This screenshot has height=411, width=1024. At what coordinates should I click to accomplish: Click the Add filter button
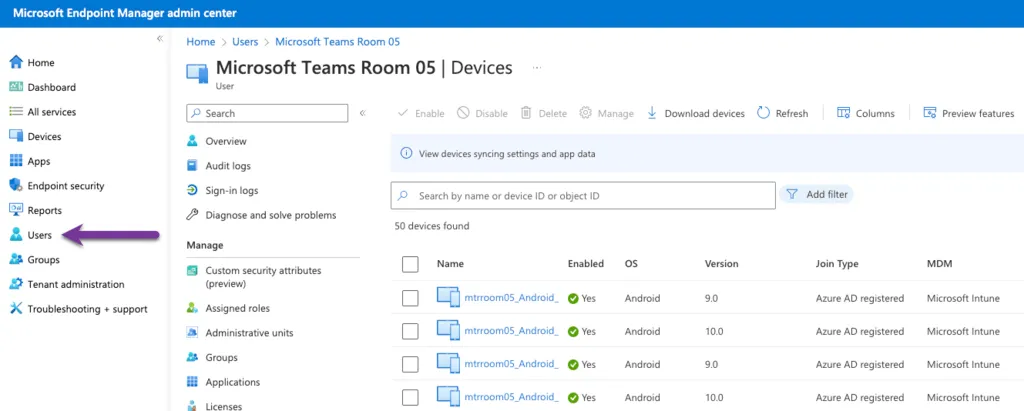tap(817, 195)
